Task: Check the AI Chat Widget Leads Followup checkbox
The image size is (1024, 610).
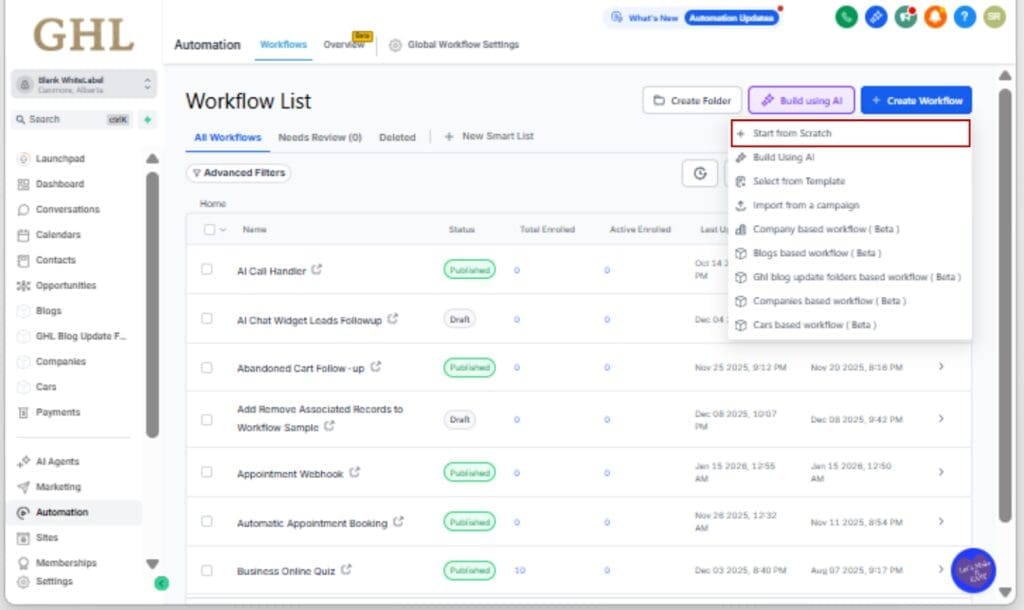Action: pyautogui.click(x=206, y=318)
